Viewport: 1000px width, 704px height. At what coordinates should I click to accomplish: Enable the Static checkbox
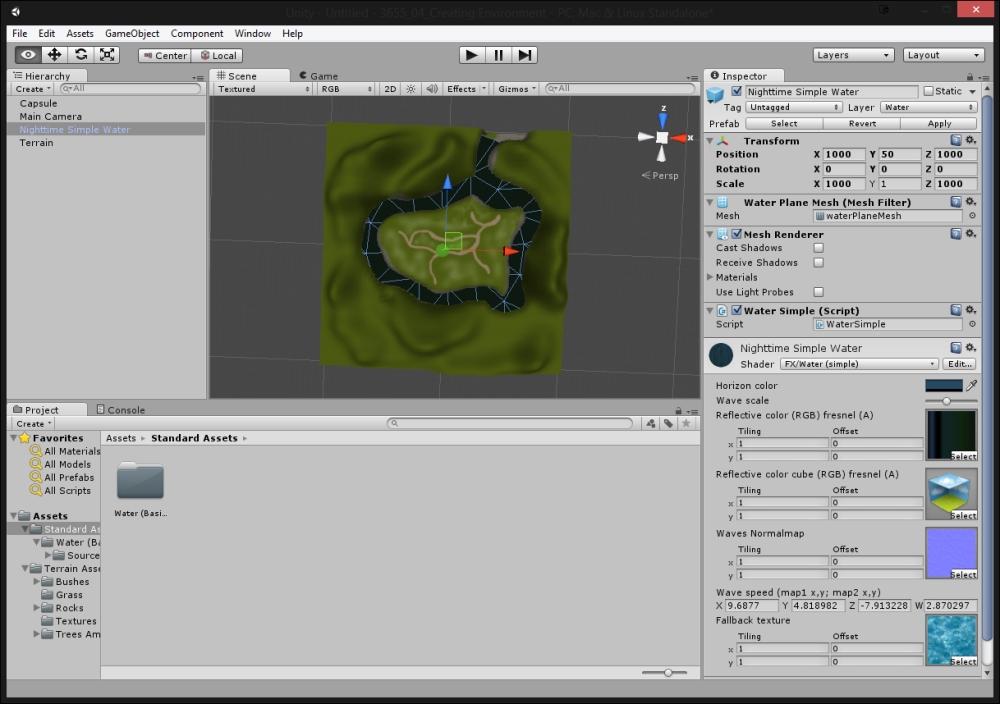point(929,91)
